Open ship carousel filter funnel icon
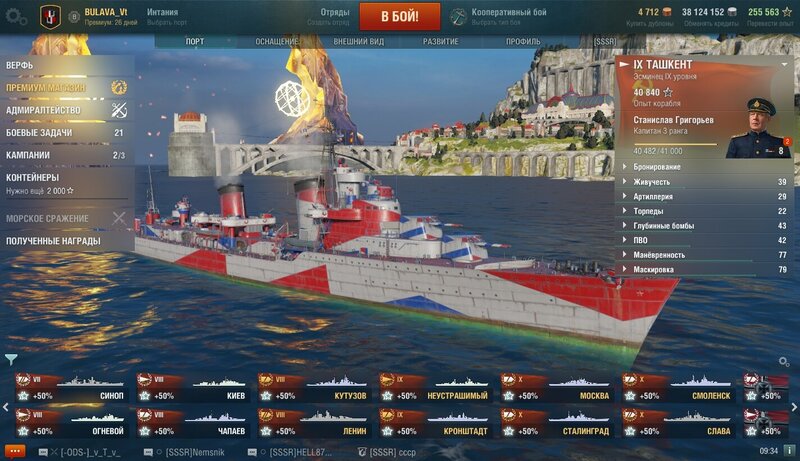Image resolution: width=800 pixels, height=461 pixels. point(11,360)
